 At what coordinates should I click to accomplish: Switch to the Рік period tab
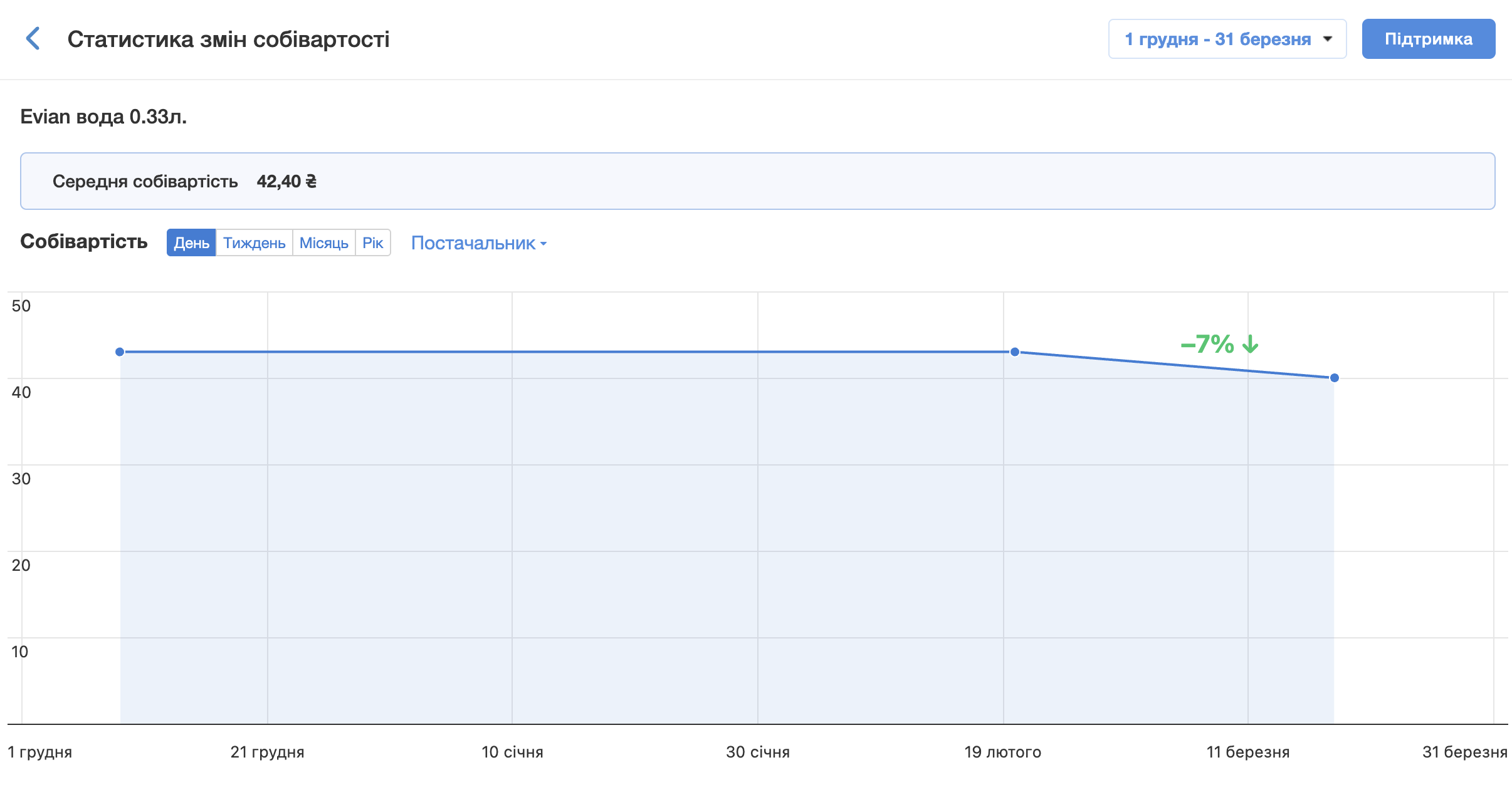[372, 243]
